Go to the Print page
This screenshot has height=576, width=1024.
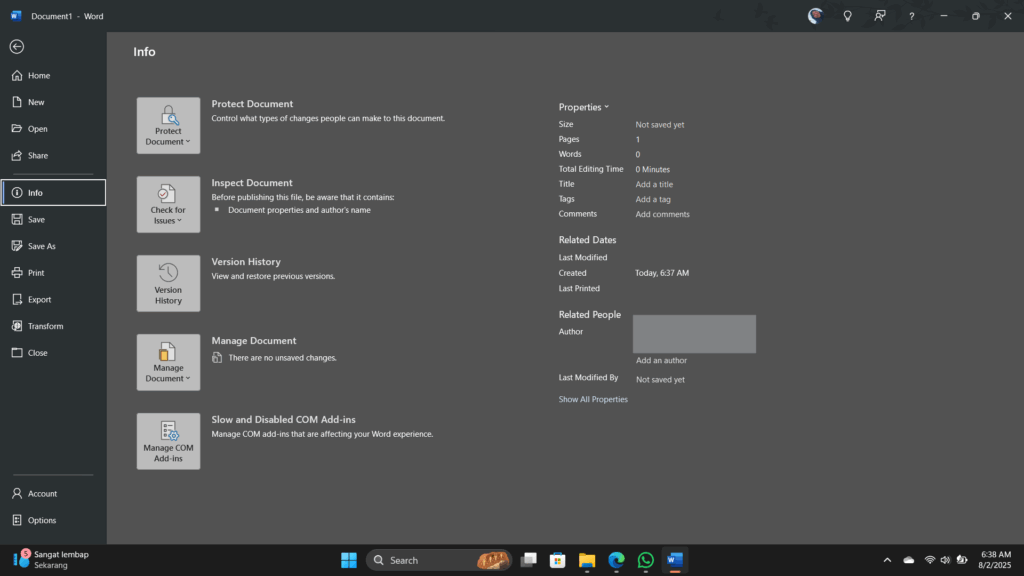pyautogui.click(x=53, y=273)
